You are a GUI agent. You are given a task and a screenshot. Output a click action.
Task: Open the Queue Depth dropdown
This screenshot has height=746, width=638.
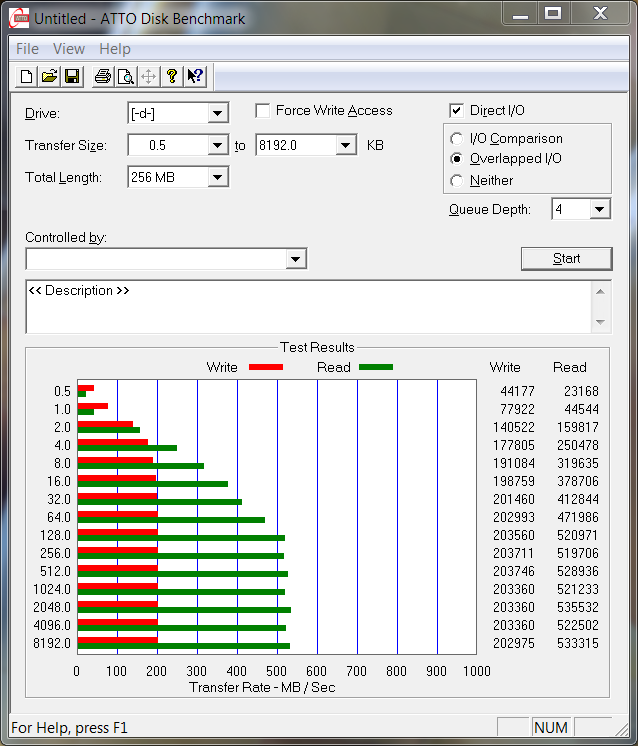[x=598, y=209]
